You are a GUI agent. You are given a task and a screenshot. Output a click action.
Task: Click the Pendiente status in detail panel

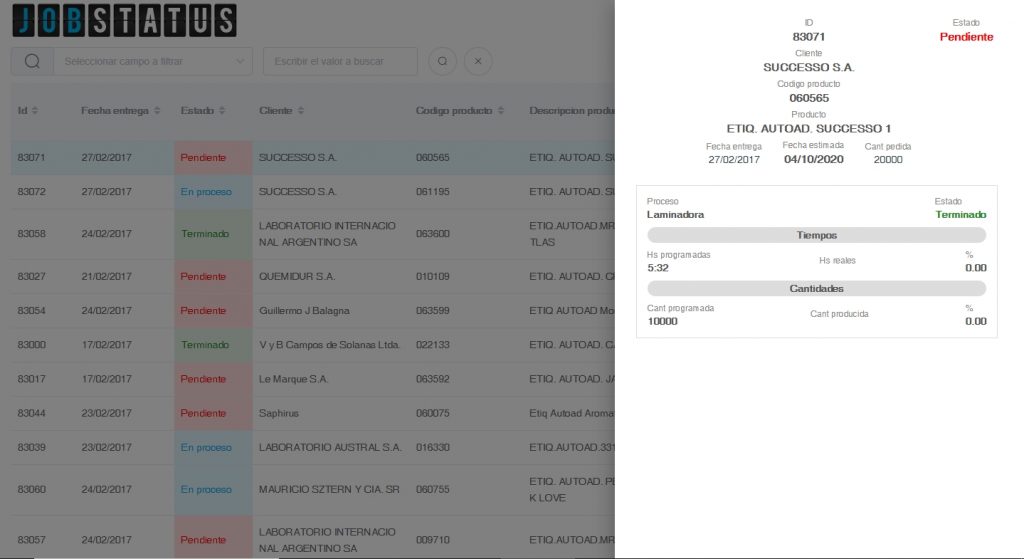[966, 37]
